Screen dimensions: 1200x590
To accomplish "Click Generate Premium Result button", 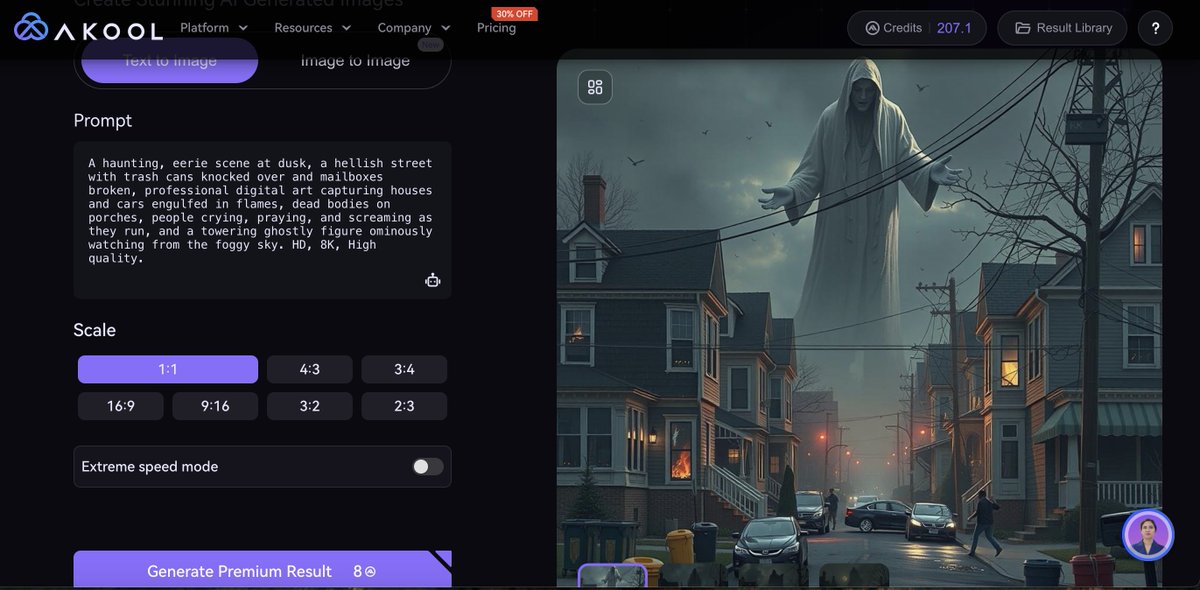I will coord(262,570).
